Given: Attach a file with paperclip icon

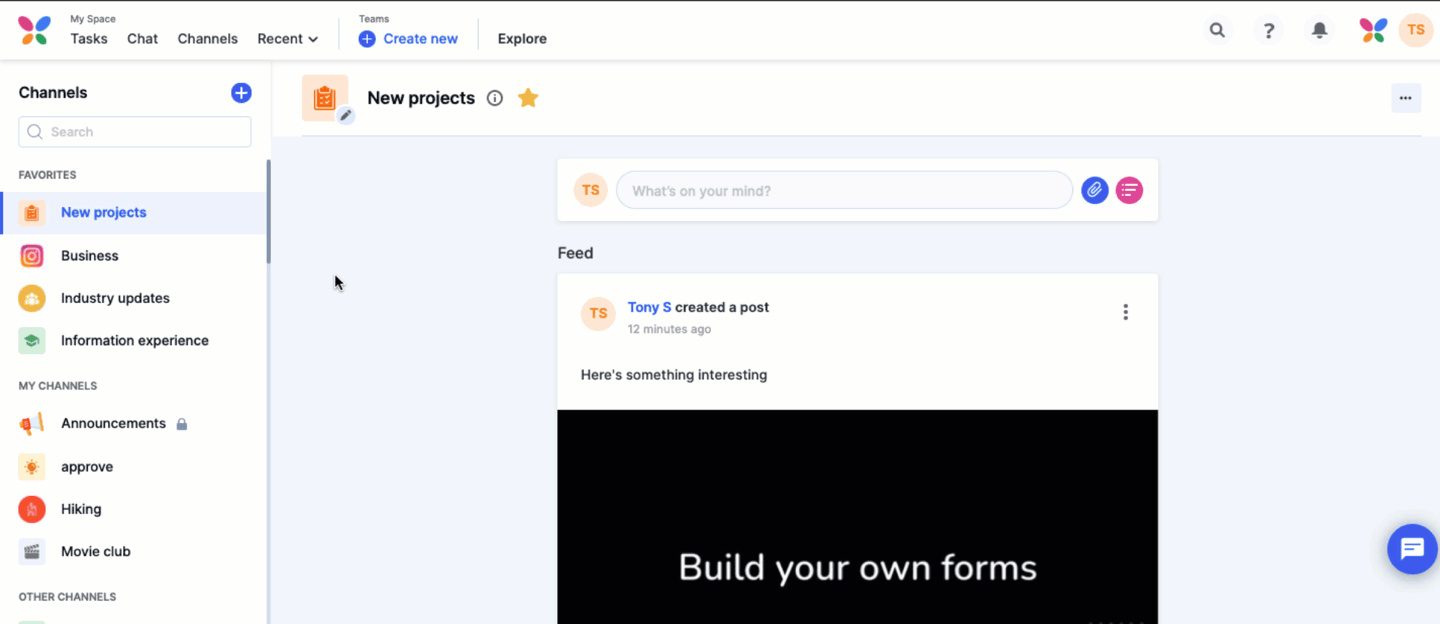Looking at the screenshot, I should click(x=1095, y=190).
